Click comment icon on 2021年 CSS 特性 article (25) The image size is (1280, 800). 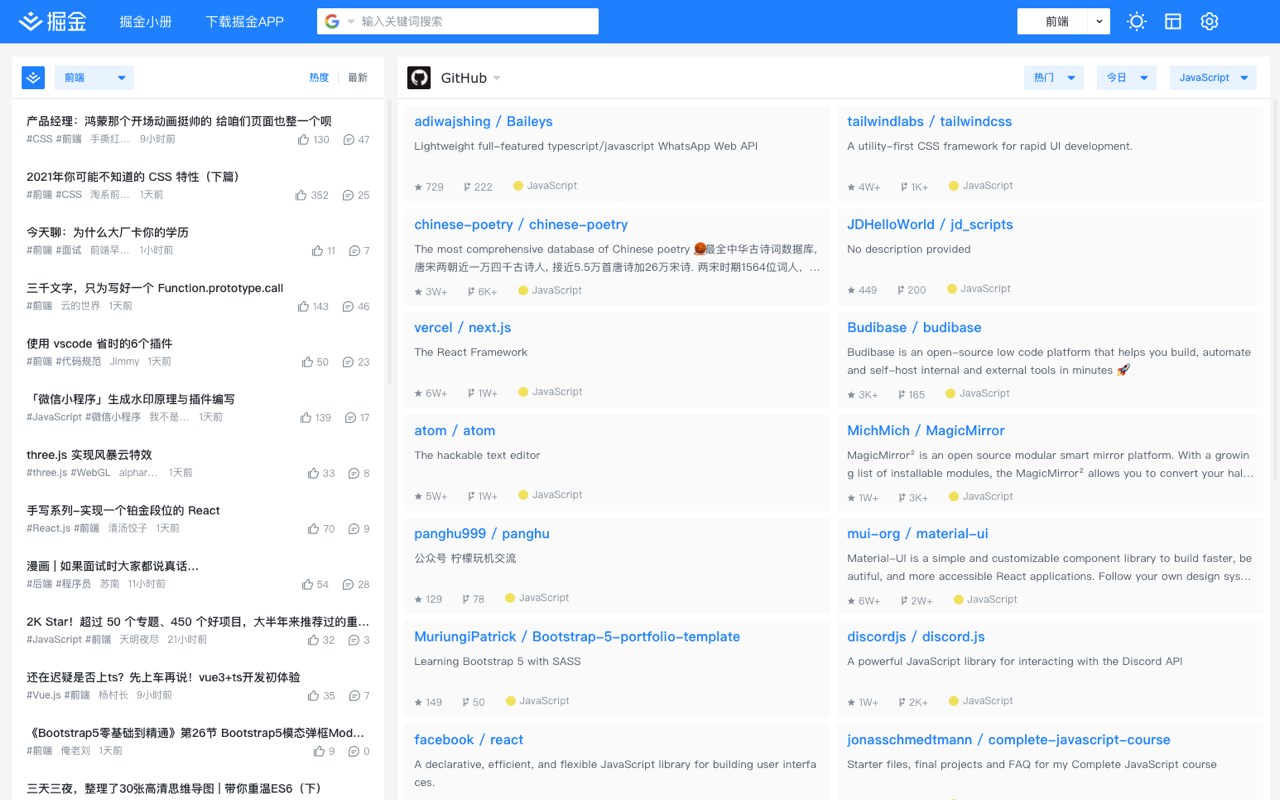(x=348, y=195)
